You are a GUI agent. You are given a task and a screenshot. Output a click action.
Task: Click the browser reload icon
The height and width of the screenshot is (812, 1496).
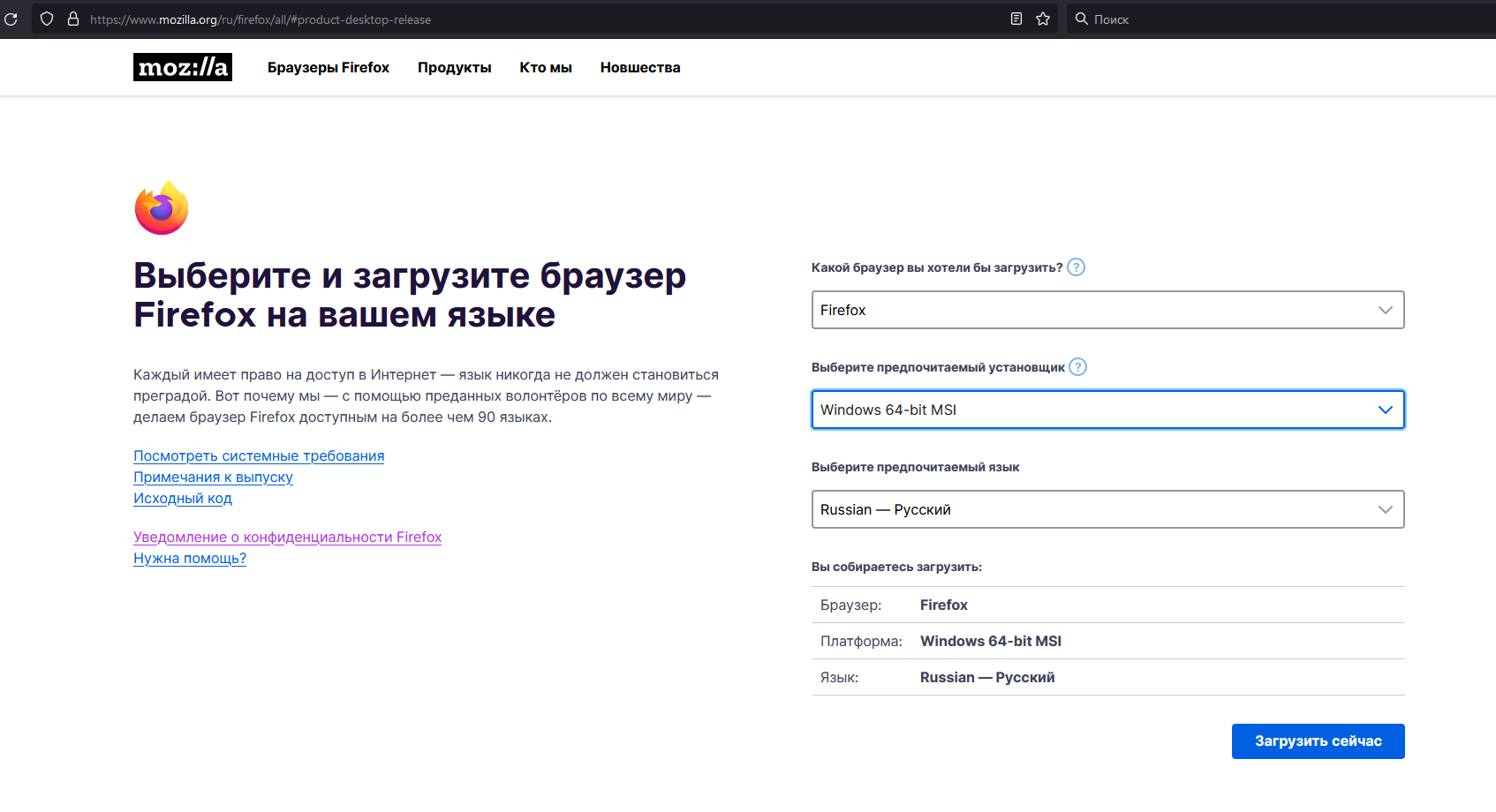(x=11, y=19)
